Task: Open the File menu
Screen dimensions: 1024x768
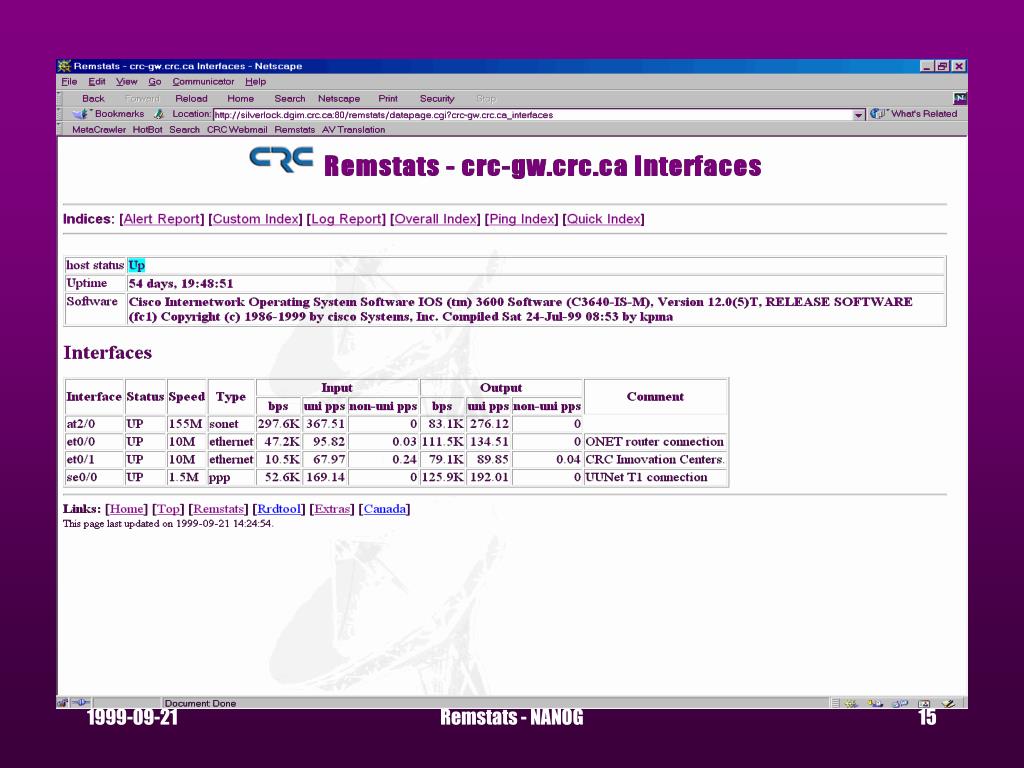Action: pyautogui.click(x=69, y=82)
